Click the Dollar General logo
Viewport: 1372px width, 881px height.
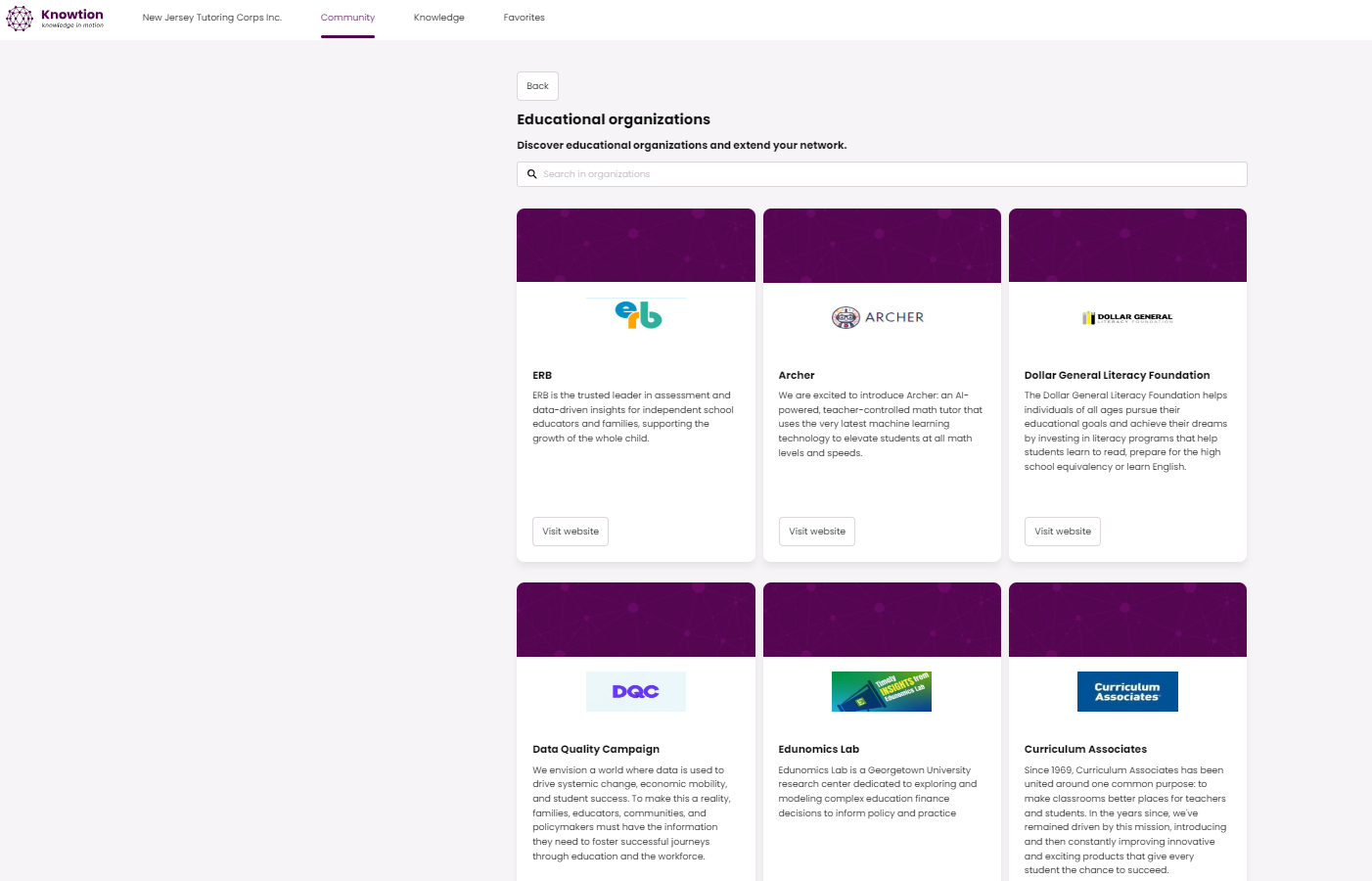1127,317
